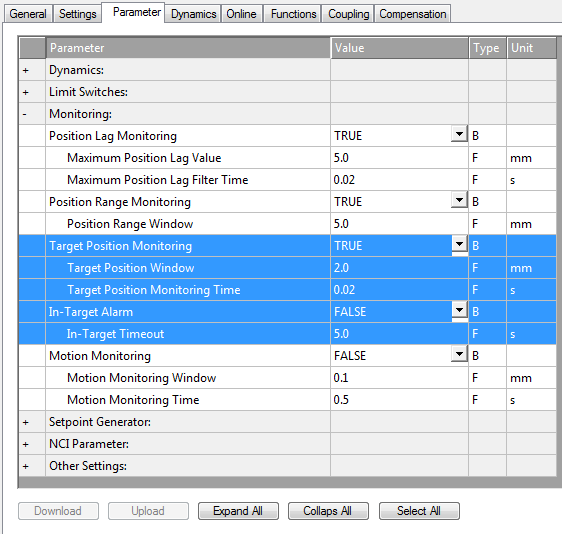Open the Settings tab
Image resolution: width=562 pixels, height=534 pixels.
pos(77,14)
